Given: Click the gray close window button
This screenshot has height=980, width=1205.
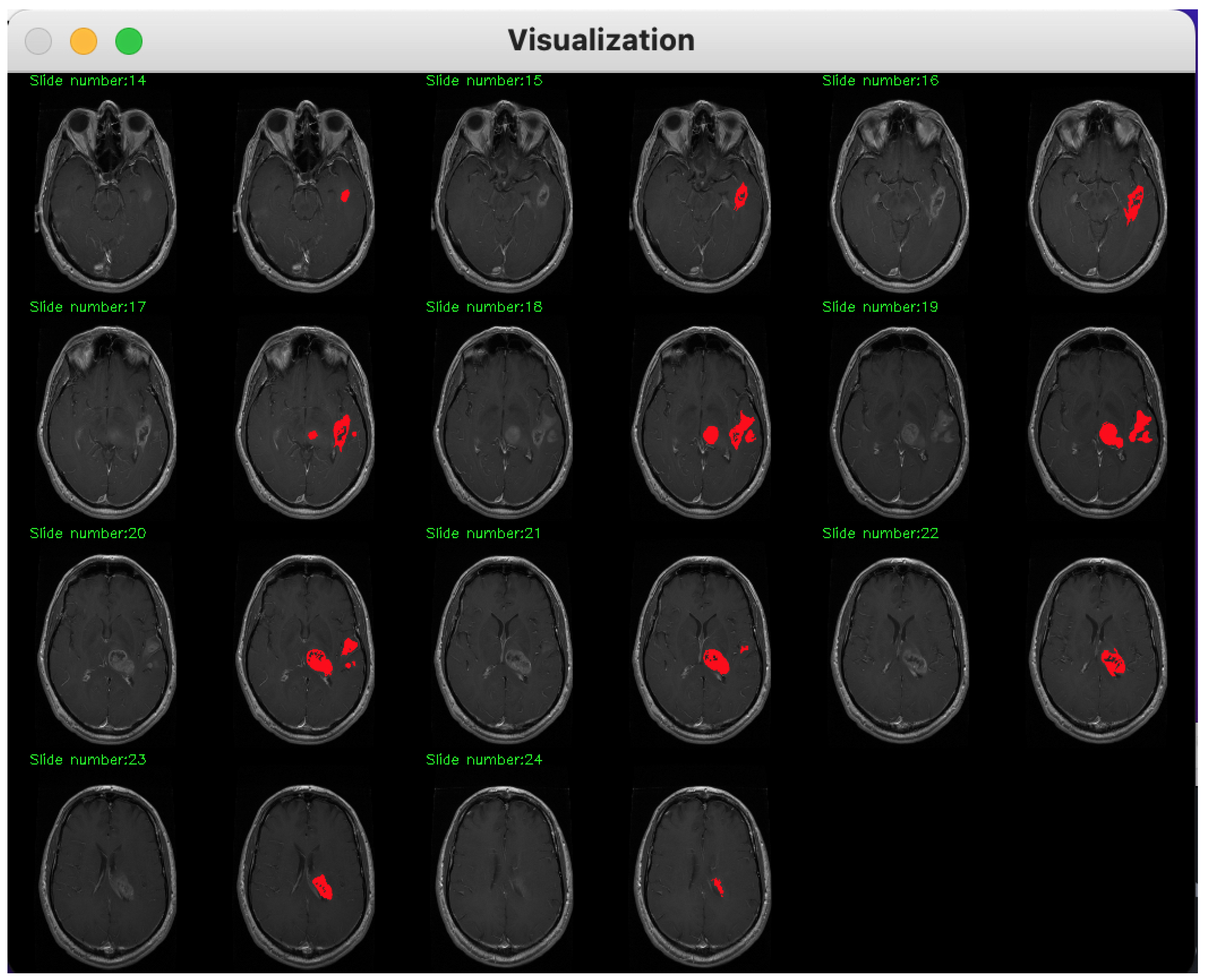Looking at the screenshot, I should [38, 41].
